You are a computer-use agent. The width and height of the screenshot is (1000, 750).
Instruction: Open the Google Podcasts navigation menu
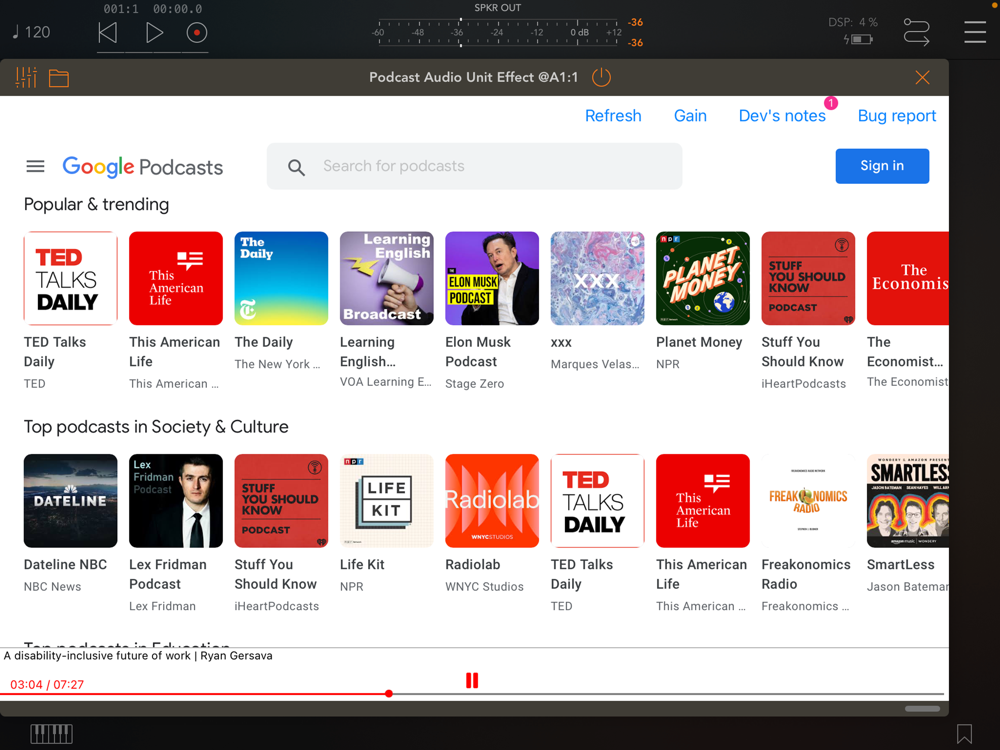tap(35, 166)
